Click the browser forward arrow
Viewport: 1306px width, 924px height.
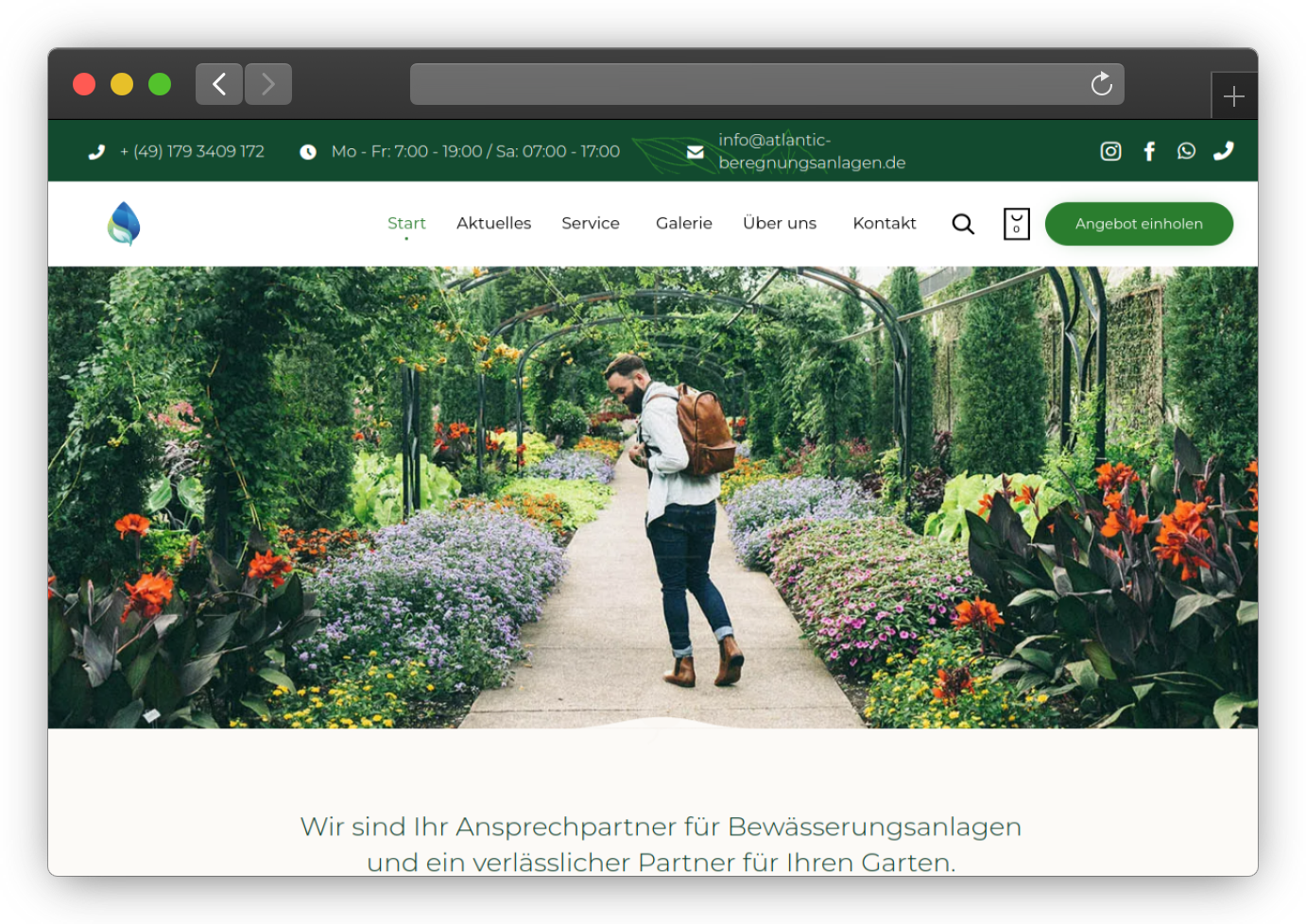268,84
